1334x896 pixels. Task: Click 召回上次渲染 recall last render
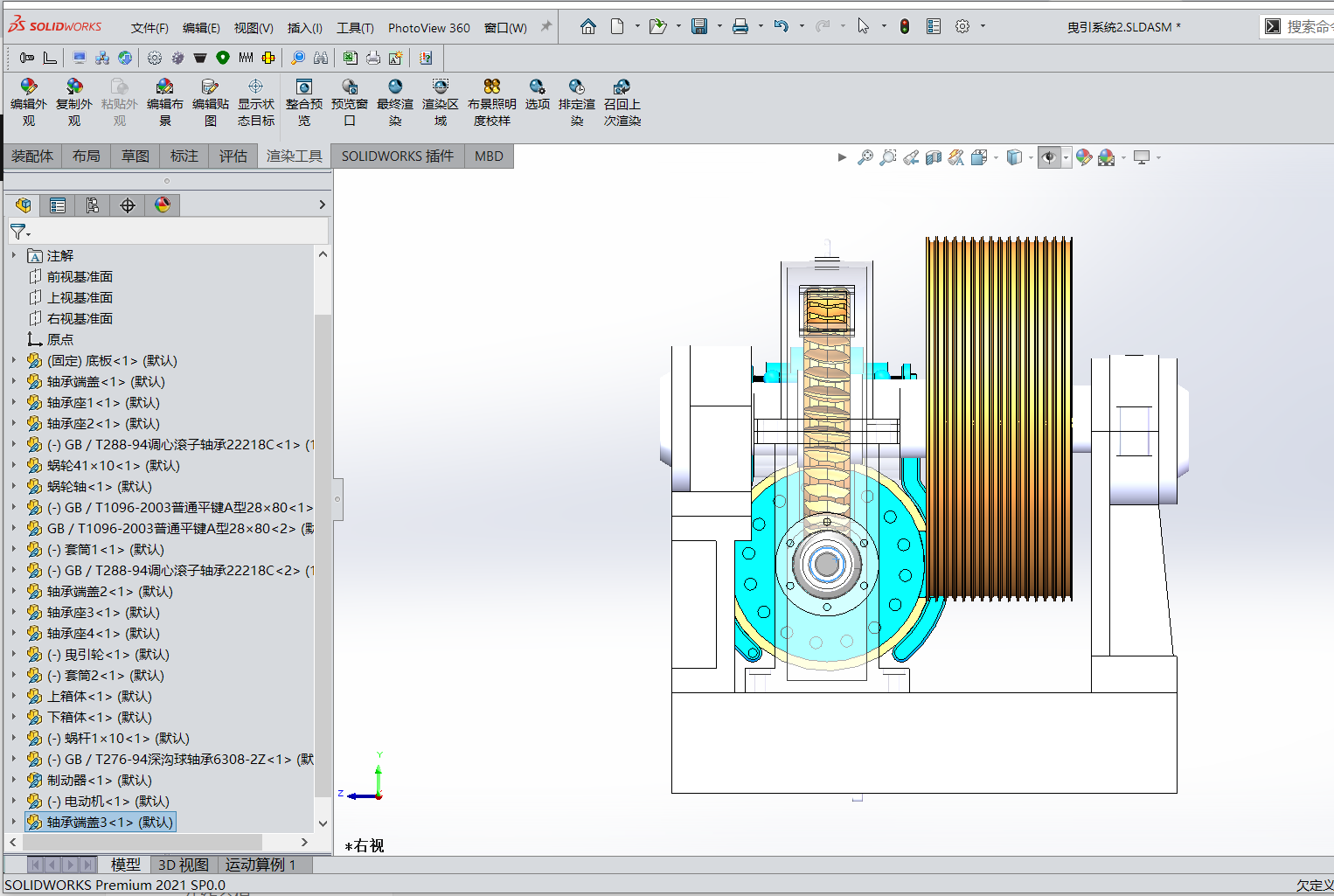click(x=622, y=87)
